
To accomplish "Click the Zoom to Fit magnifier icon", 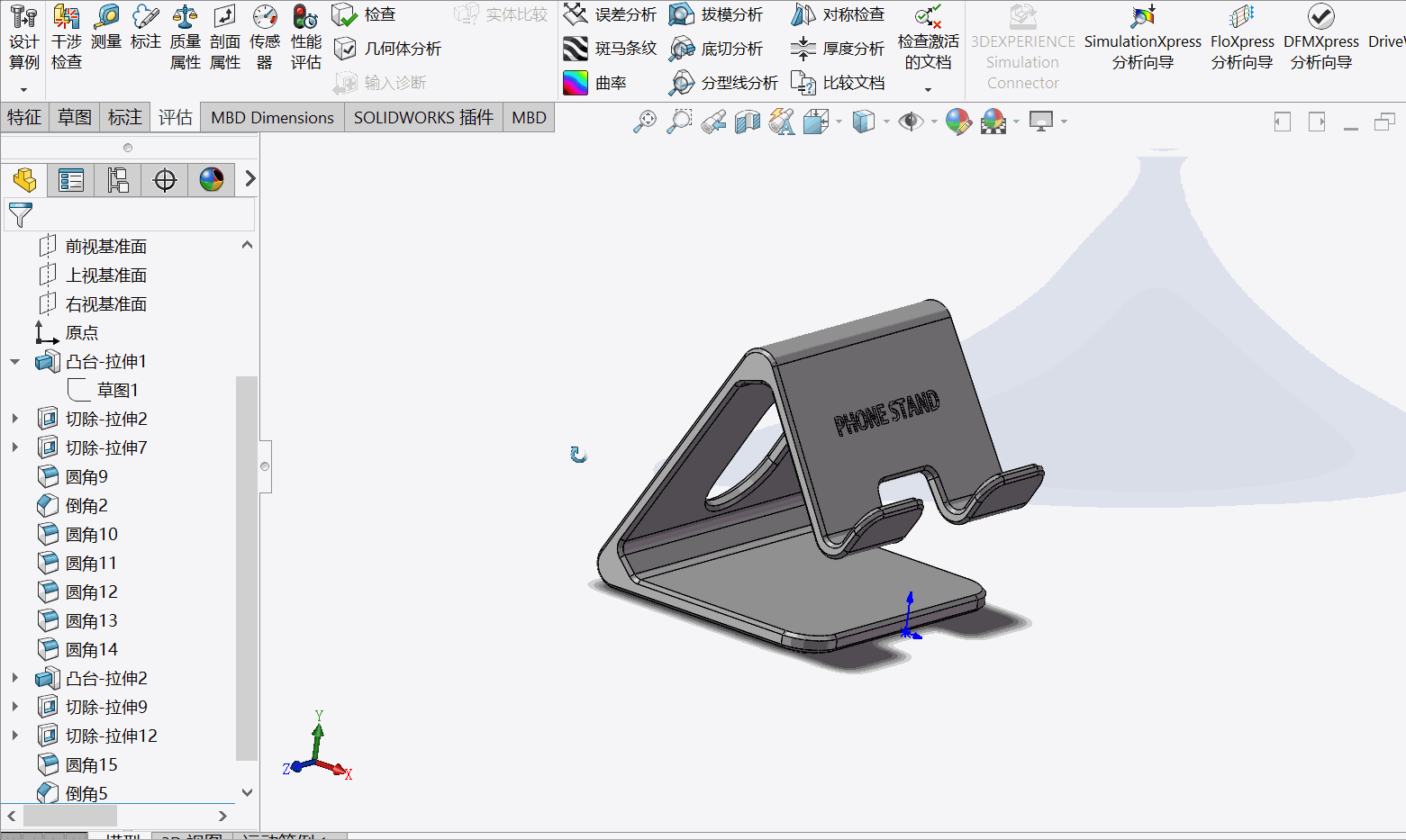I will coord(645,122).
